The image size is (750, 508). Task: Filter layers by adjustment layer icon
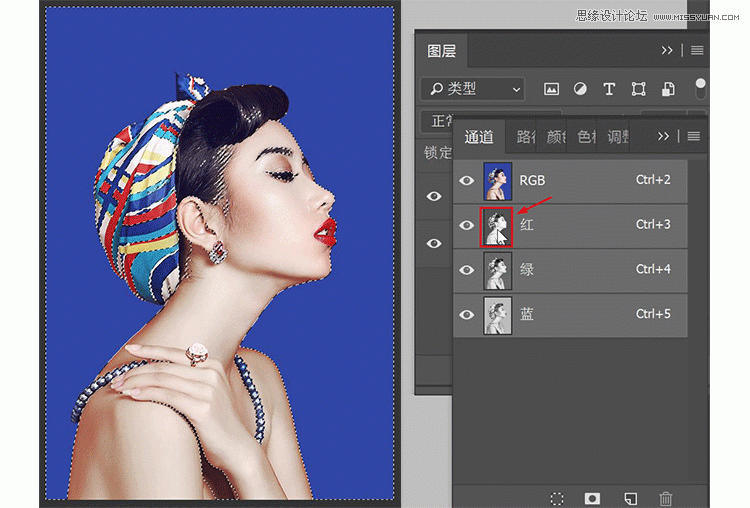point(580,89)
